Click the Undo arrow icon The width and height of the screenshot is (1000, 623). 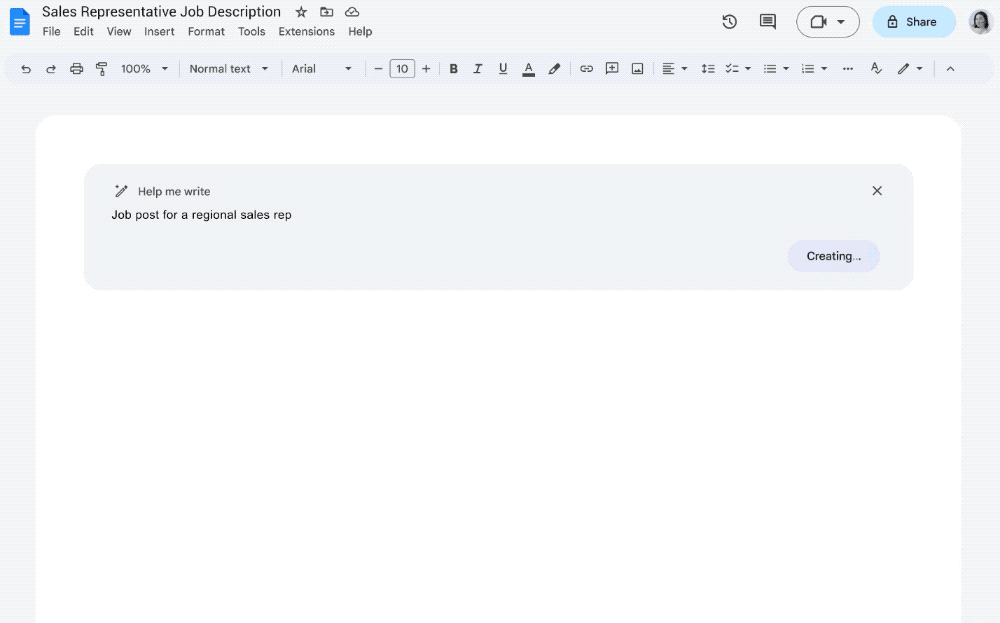pos(26,69)
